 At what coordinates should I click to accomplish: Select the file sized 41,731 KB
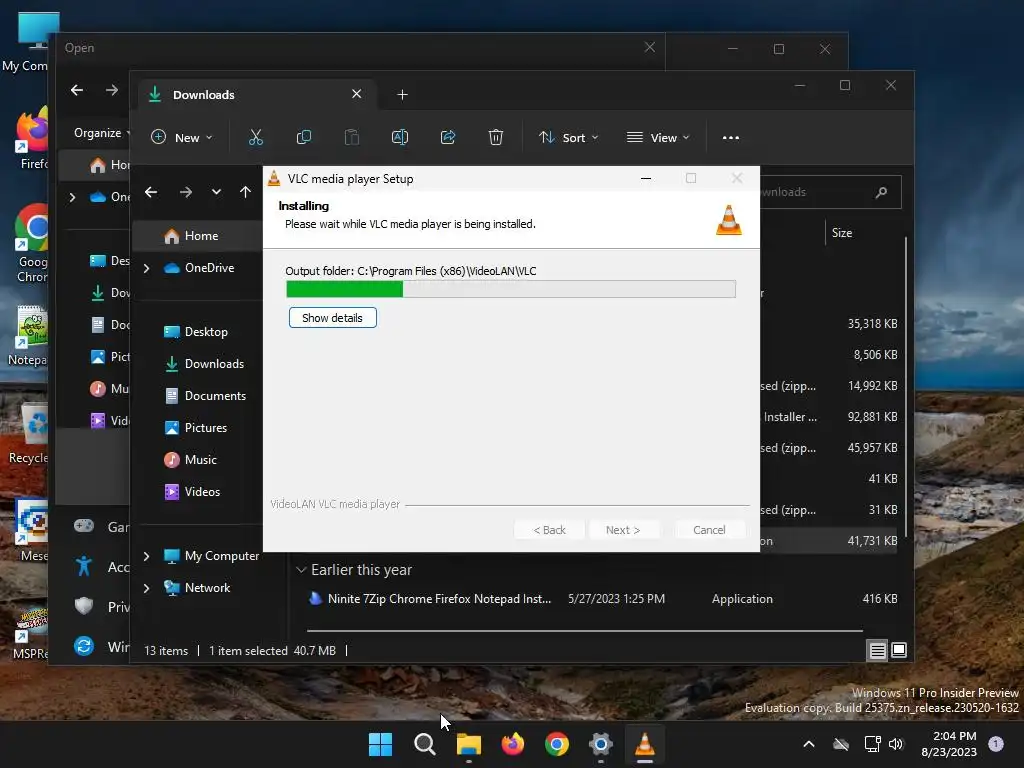(x=829, y=541)
